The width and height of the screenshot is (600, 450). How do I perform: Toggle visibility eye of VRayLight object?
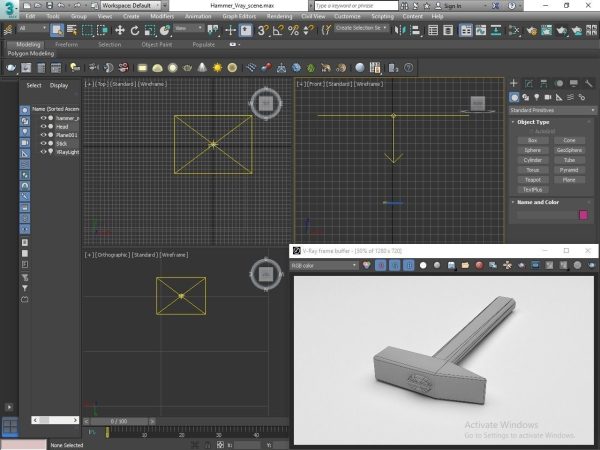coord(43,152)
